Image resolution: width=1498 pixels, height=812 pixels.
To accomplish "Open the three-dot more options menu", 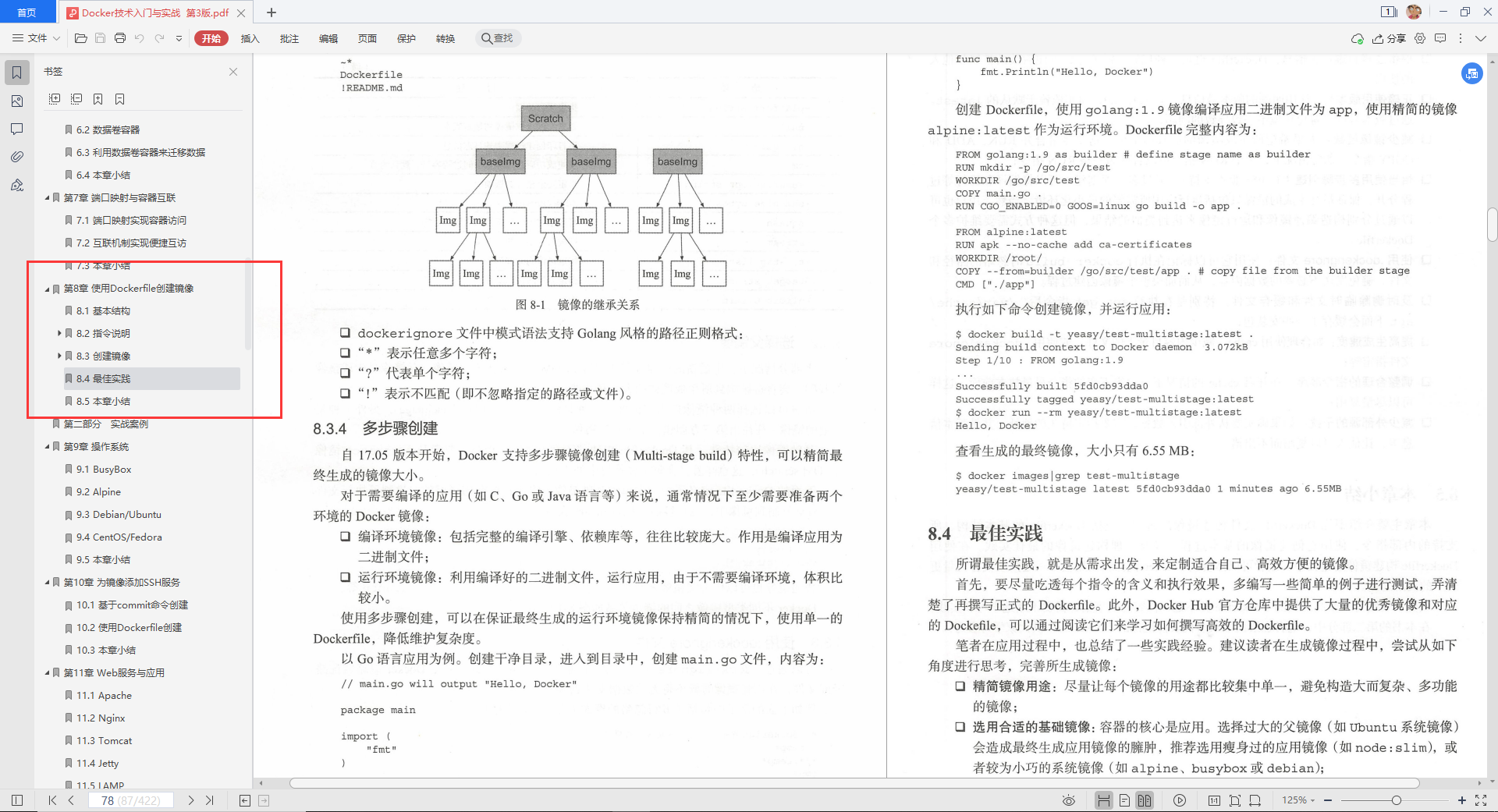I will pyautogui.click(x=1461, y=38).
